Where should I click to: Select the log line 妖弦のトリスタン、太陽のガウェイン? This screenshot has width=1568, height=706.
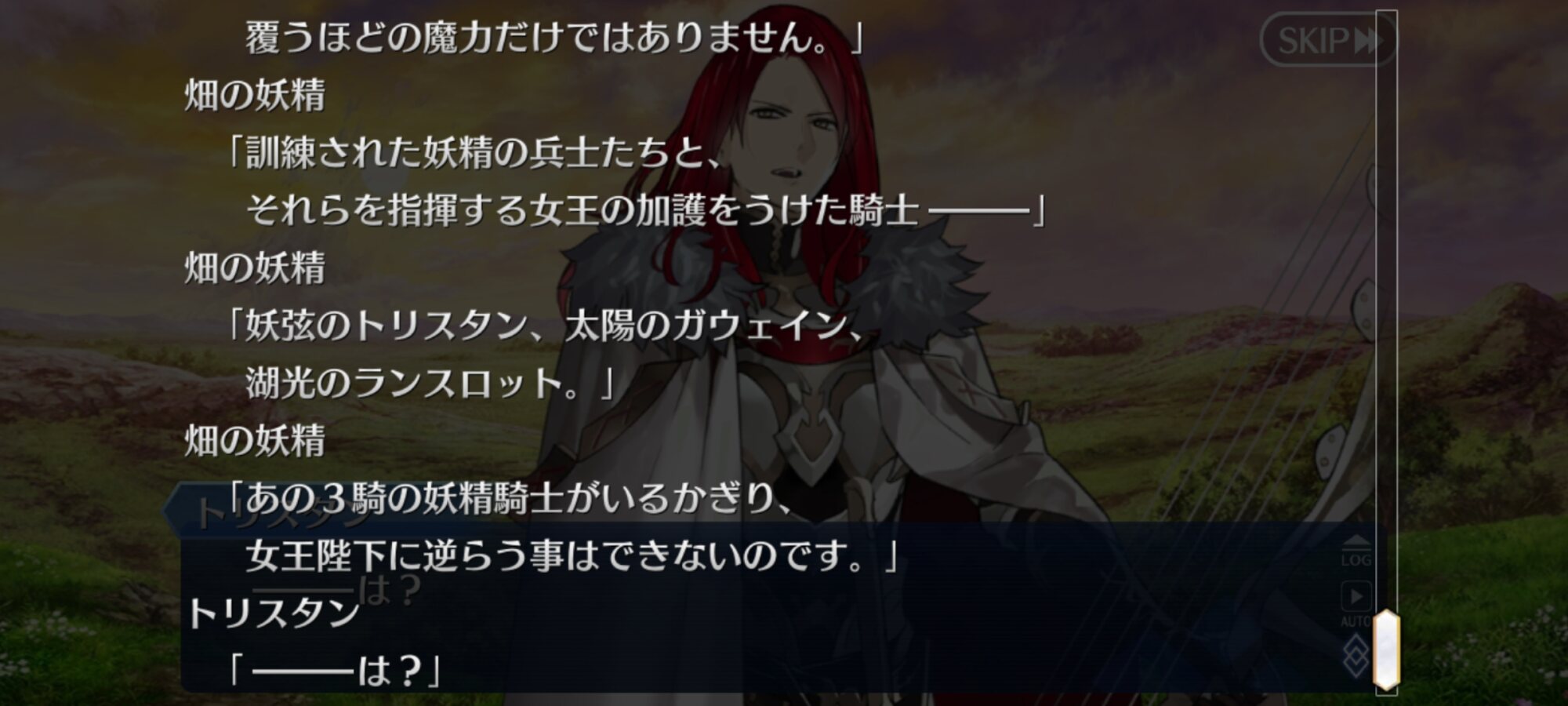point(546,326)
